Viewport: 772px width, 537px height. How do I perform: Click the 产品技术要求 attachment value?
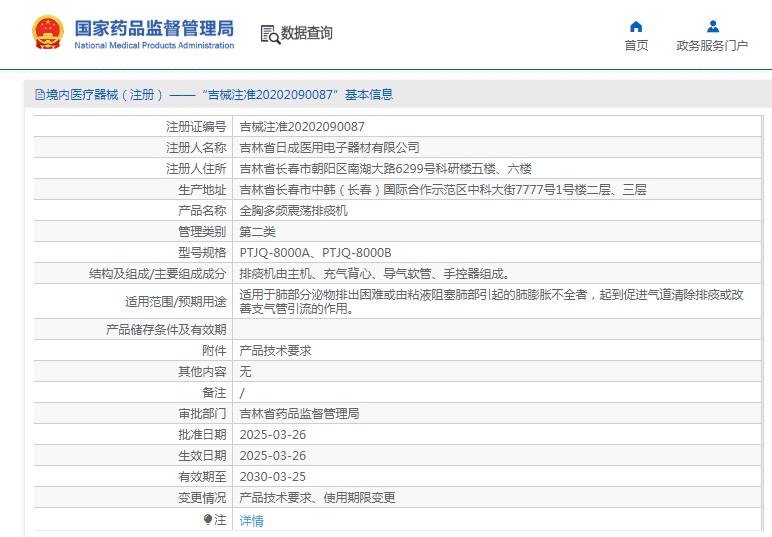point(275,351)
